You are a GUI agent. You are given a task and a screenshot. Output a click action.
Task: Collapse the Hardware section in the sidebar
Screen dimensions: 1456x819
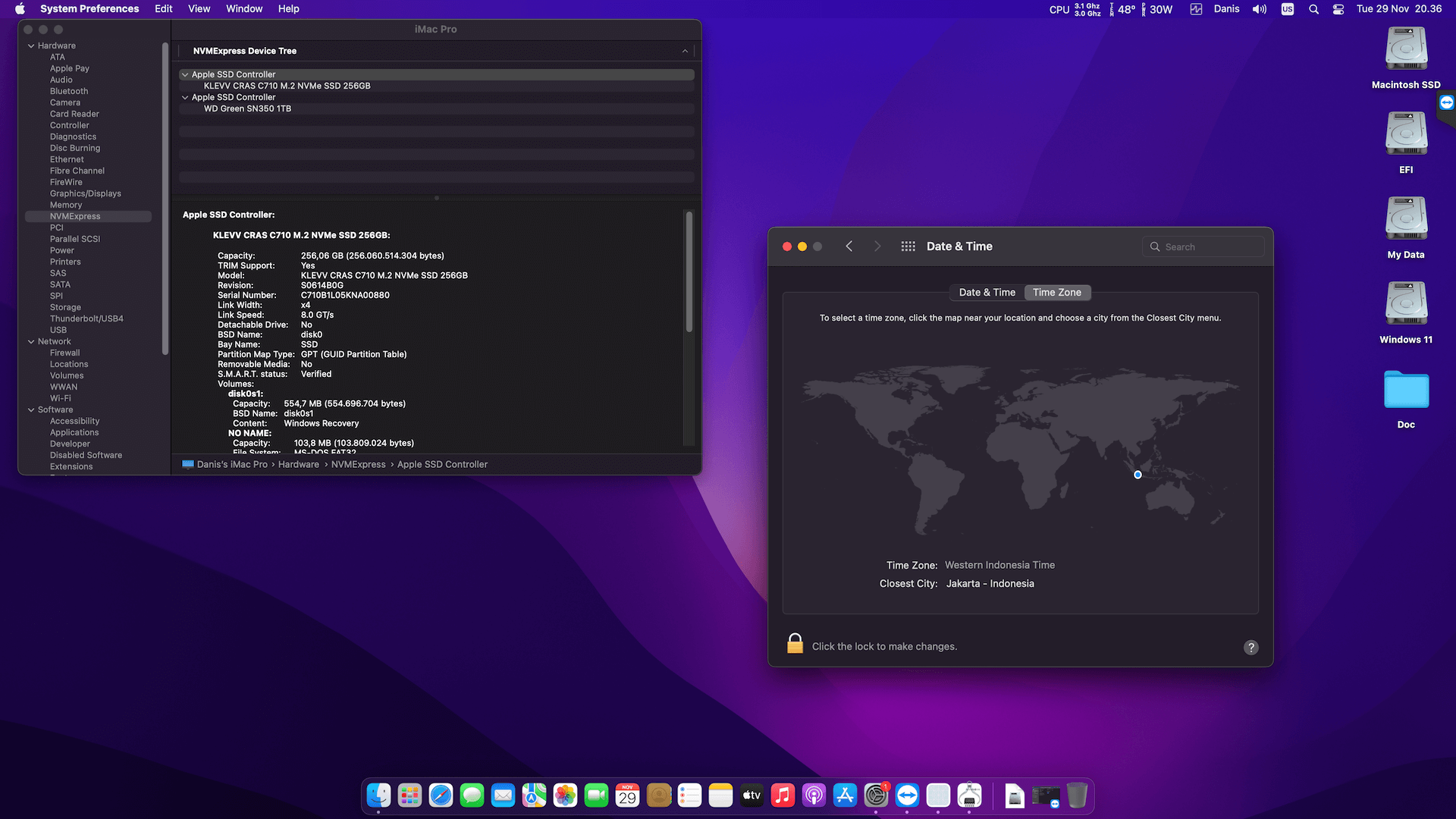click(31, 45)
